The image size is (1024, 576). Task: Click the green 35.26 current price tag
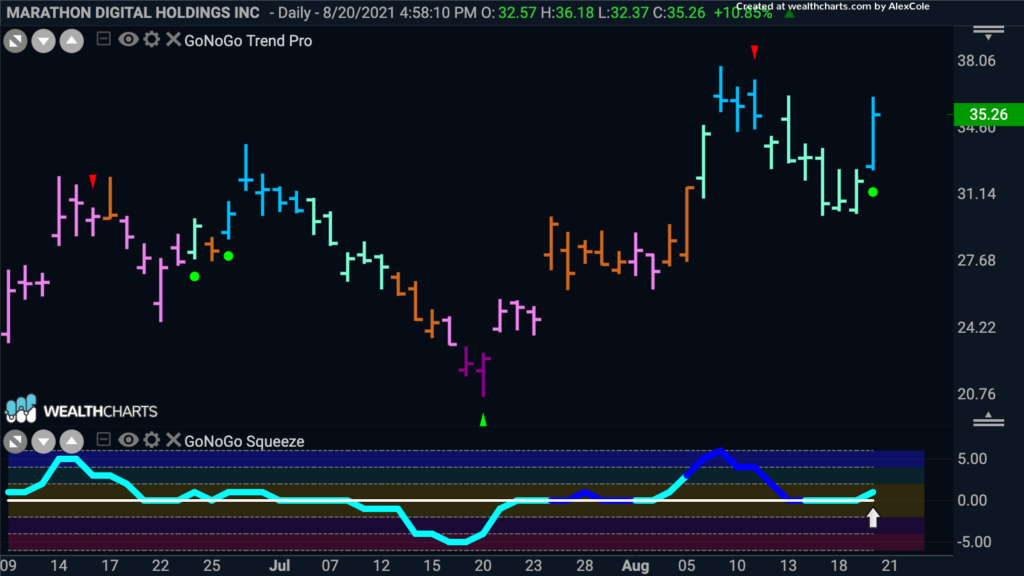coord(988,115)
